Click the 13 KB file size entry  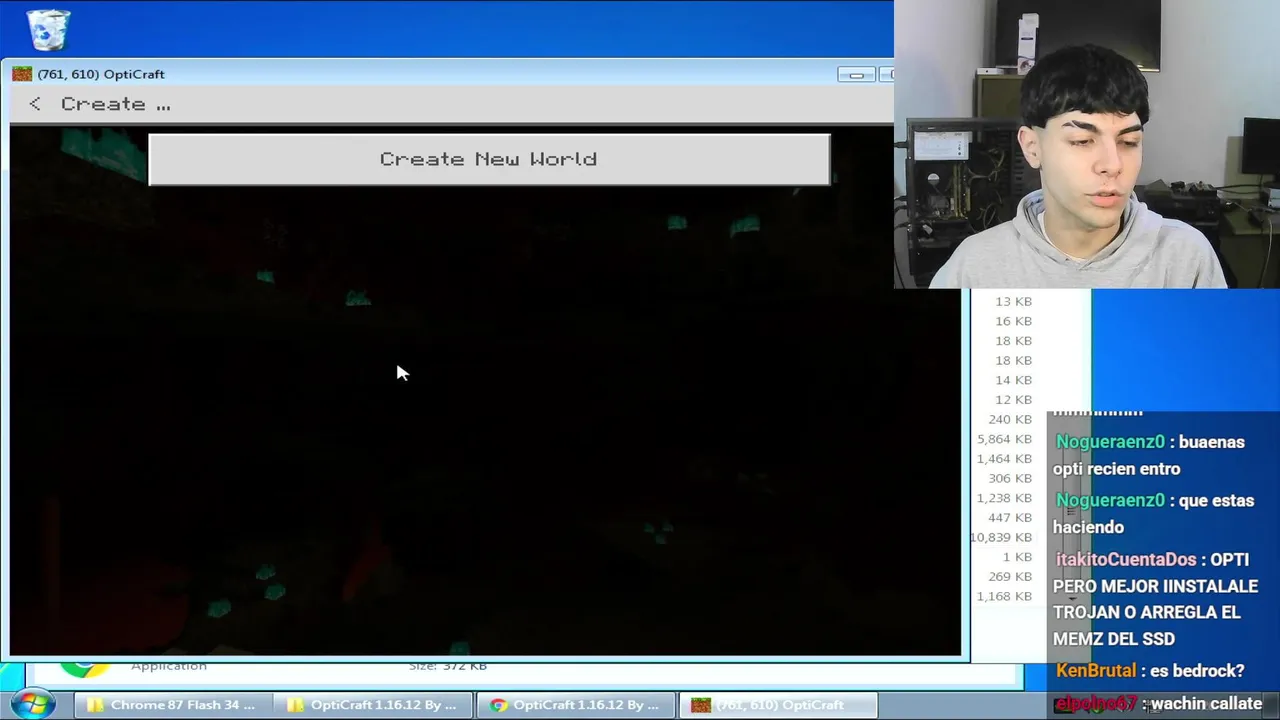(1013, 301)
